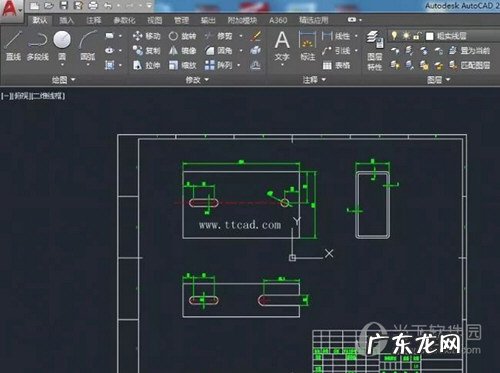The height and width of the screenshot is (373, 500).
Task: Click the Scale (缩放) tool
Action: [x=182, y=65]
